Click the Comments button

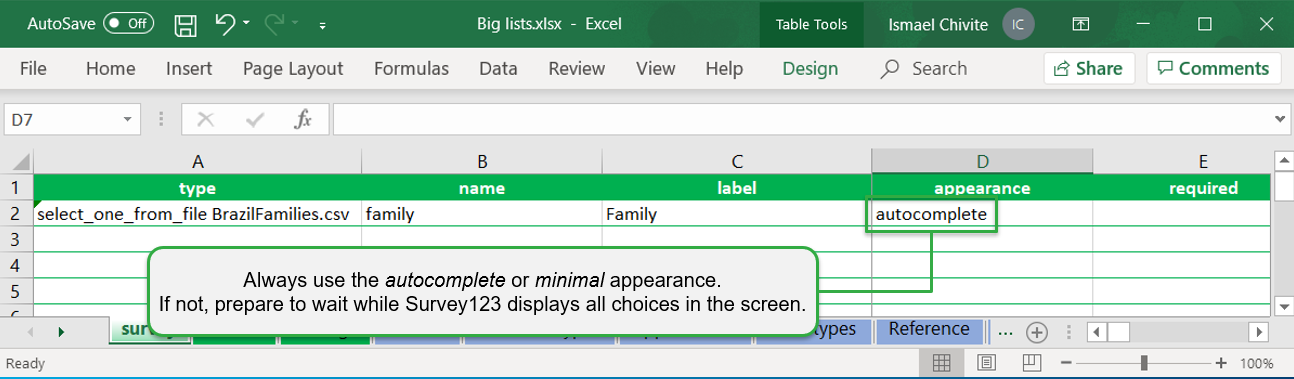1214,68
